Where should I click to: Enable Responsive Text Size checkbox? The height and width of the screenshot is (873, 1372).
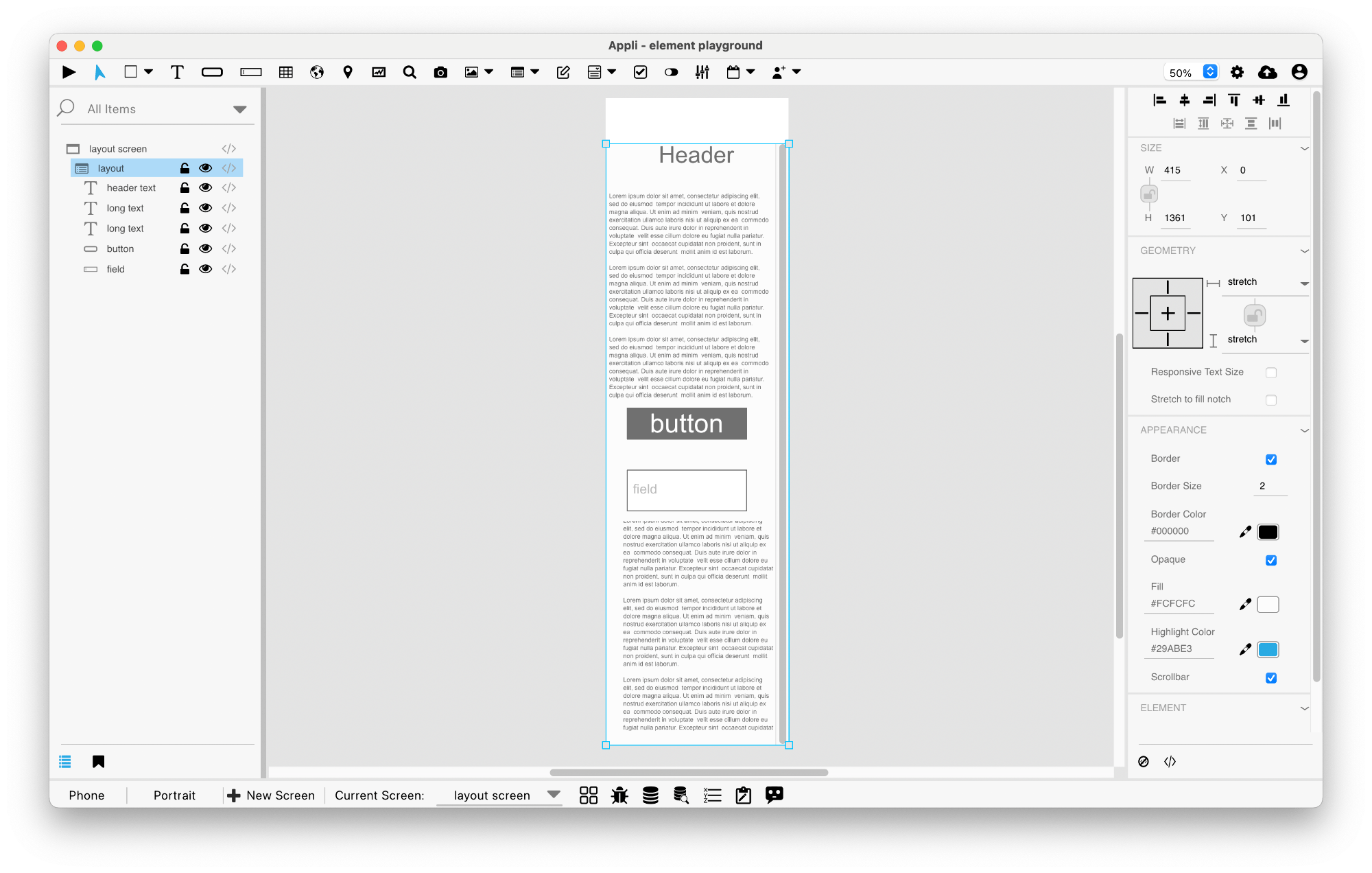click(x=1270, y=373)
